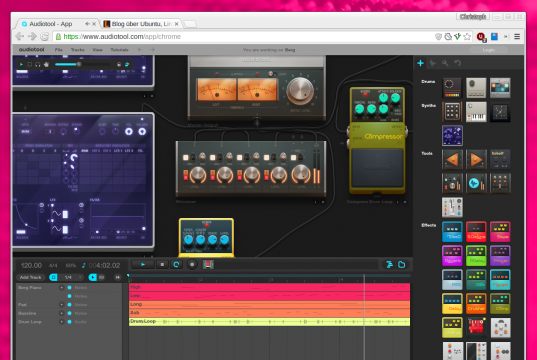
Task: Add the magenta Reverb effect pedal
Action: coord(452,256)
